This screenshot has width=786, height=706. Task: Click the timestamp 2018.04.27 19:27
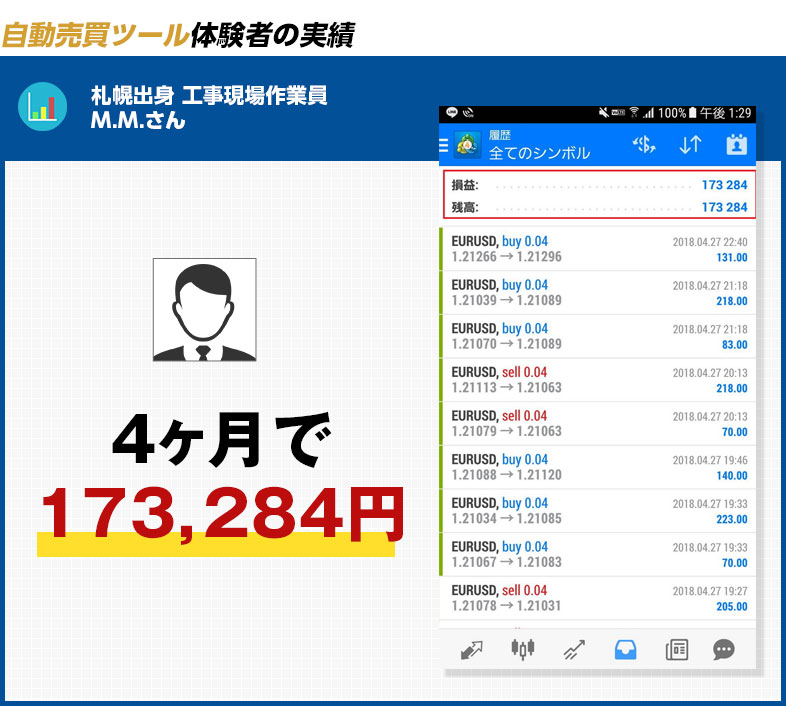click(710, 591)
